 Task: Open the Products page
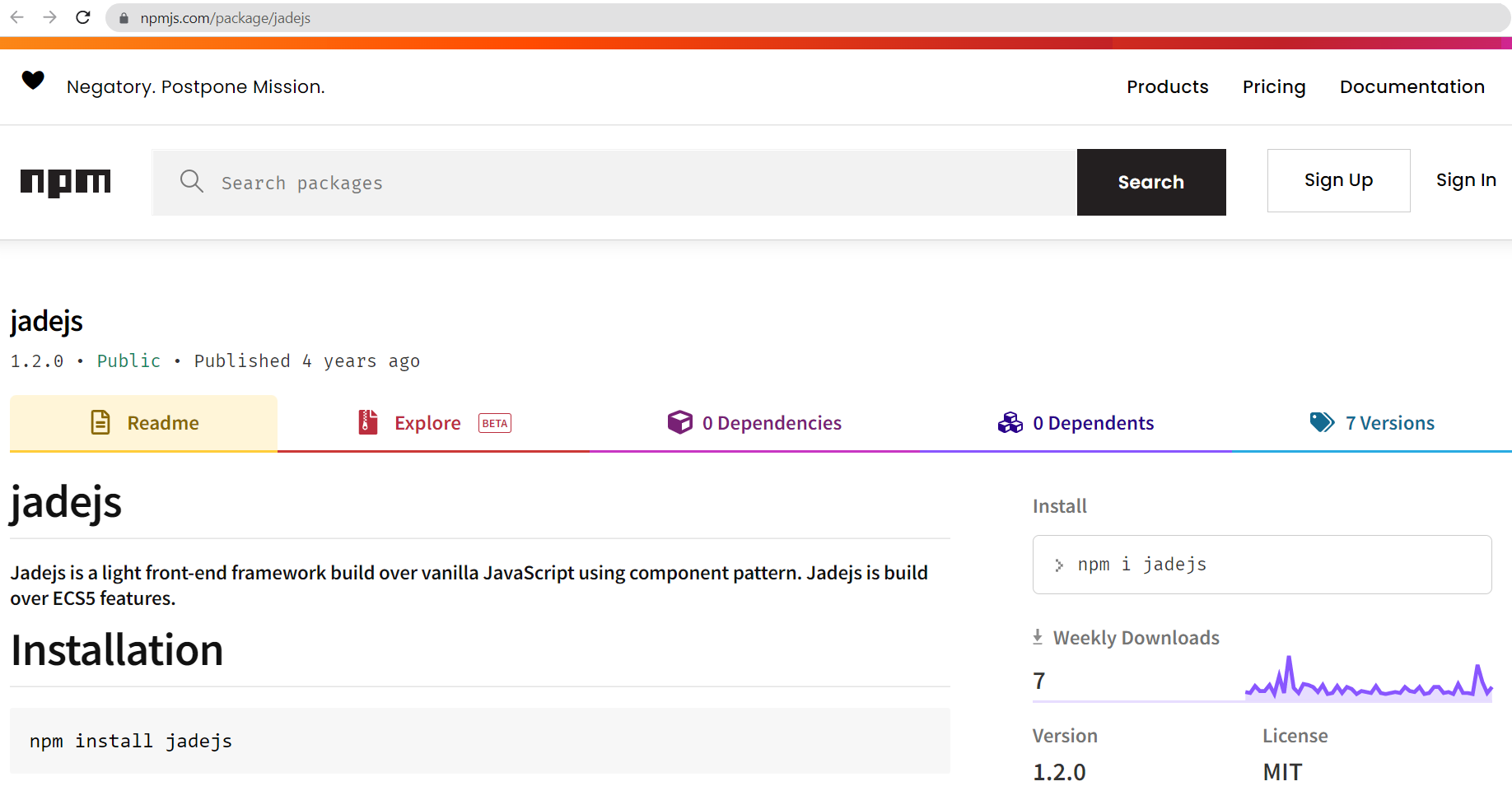click(1167, 86)
